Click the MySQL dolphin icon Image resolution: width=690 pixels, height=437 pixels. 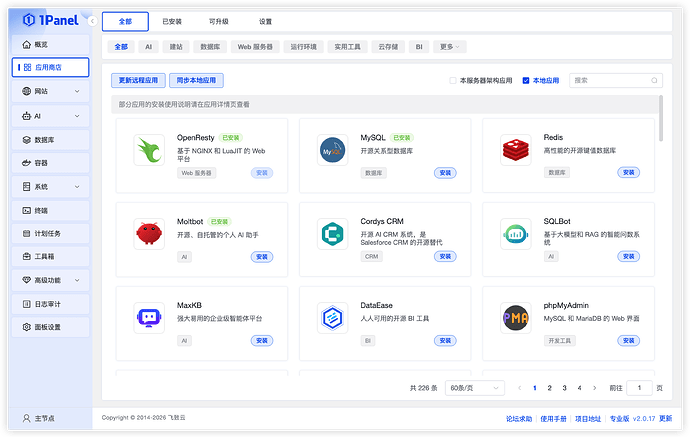[332, 150]
